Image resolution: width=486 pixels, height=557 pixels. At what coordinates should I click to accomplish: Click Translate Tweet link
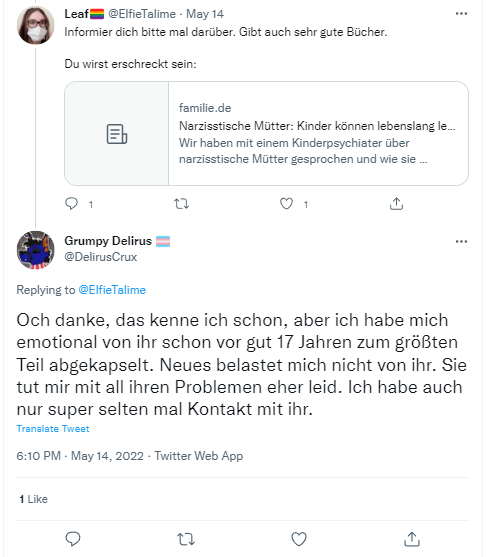(x=53, y=429)
